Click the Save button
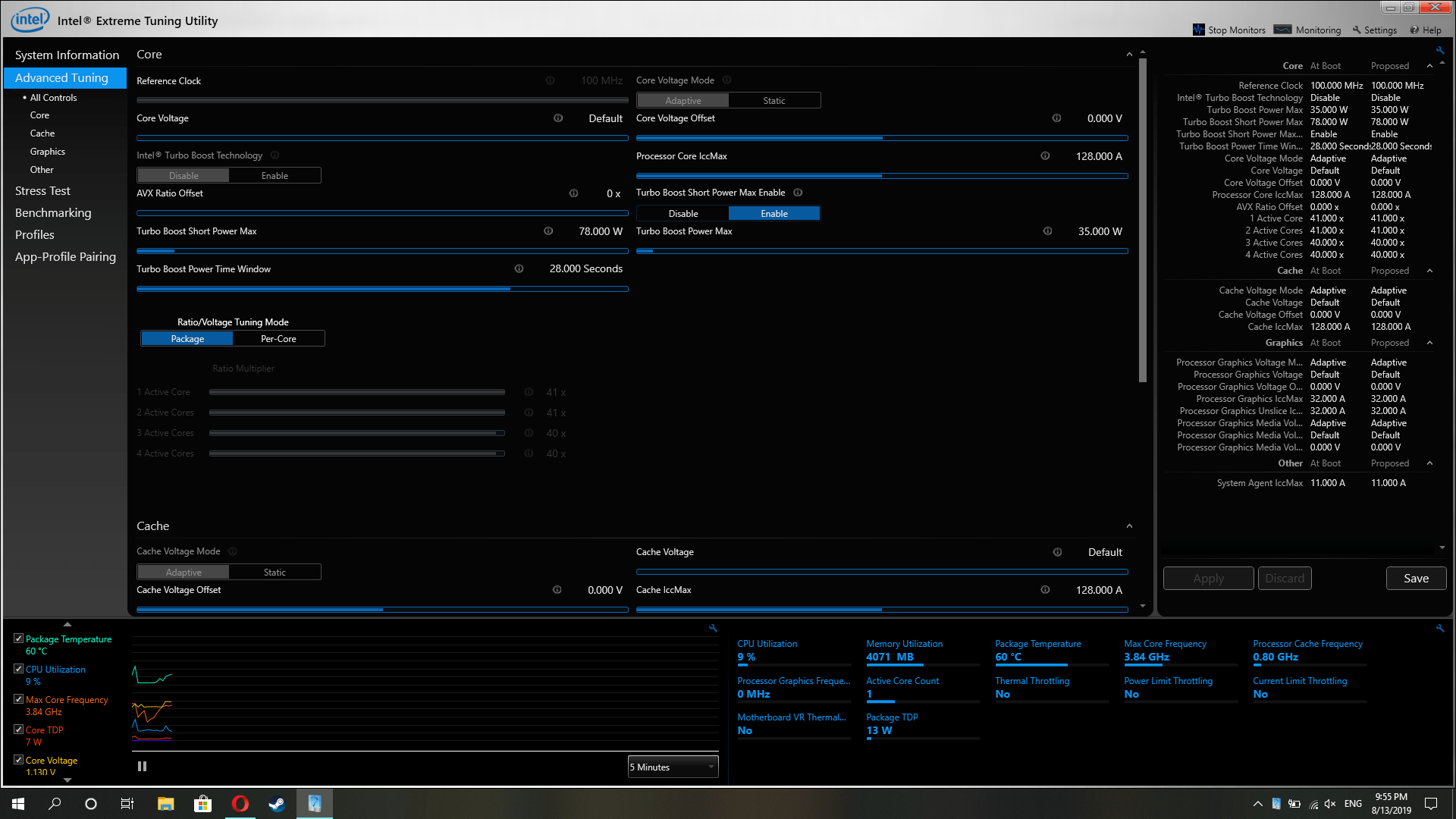The width and height of the screenshot is (1456, 819). [x=1416, y=579]
